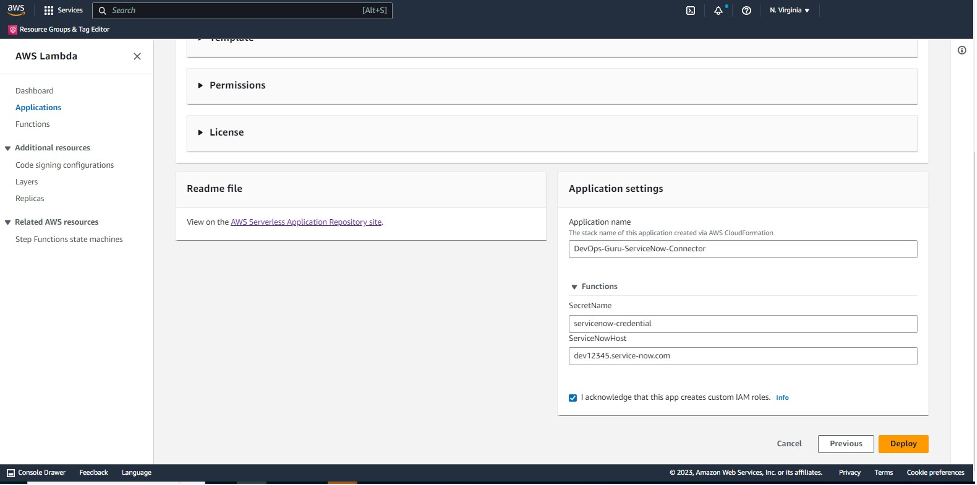Open Privacy link in footer
Image resolution: width=977 pixels, height=485 pixels.
849,473
